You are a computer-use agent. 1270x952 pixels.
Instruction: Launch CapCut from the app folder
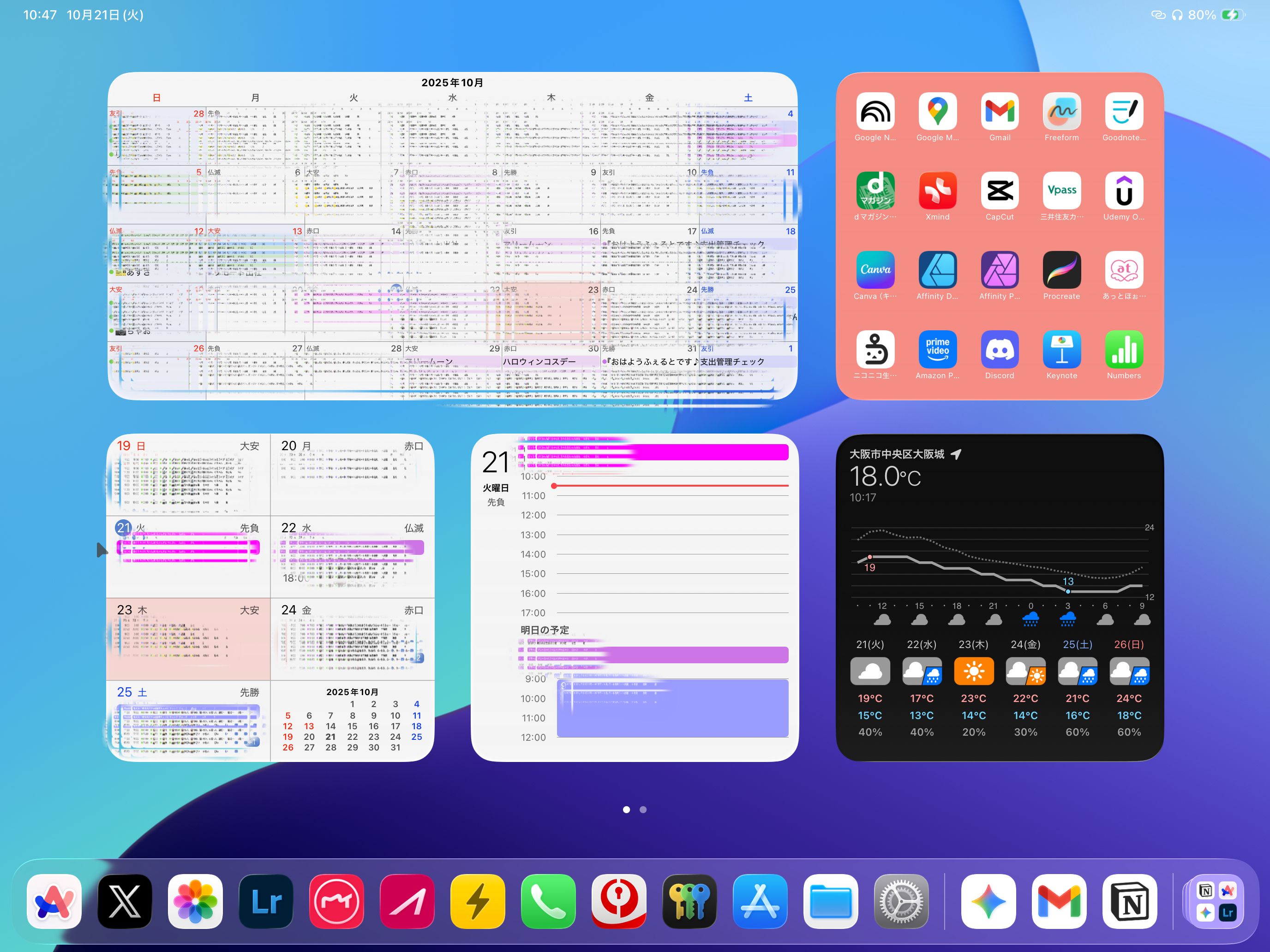click(999, 190)
